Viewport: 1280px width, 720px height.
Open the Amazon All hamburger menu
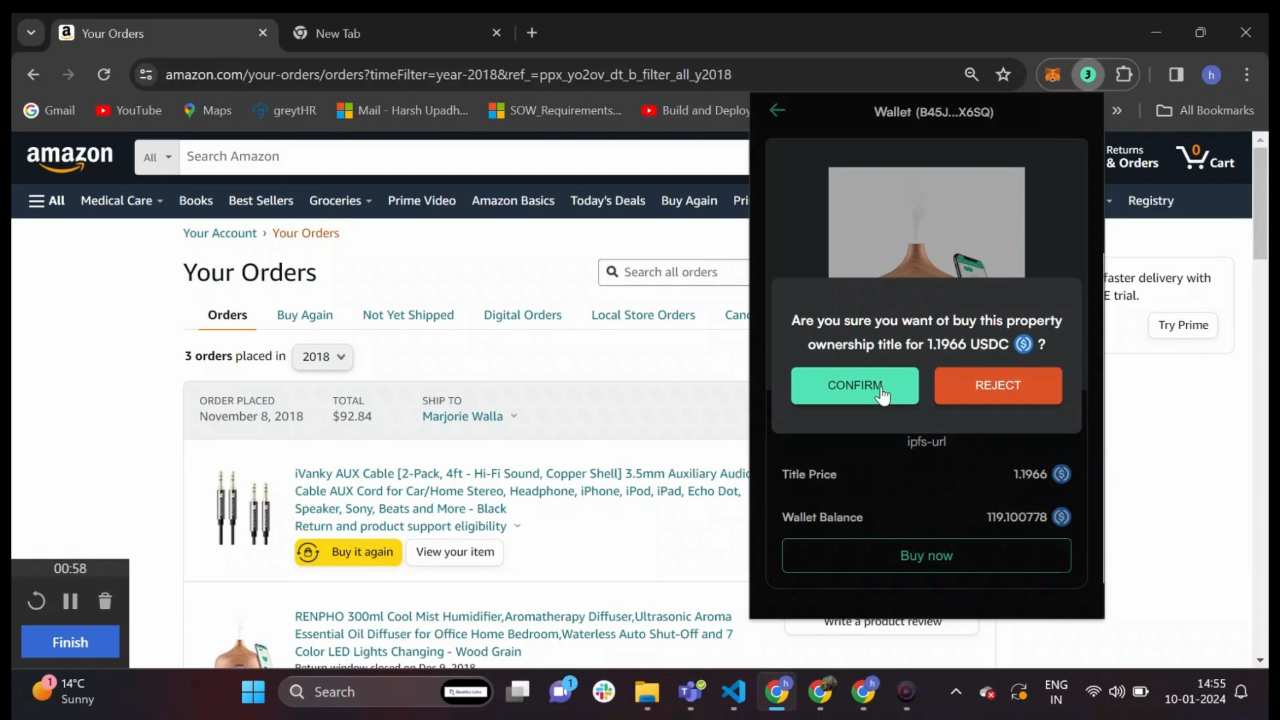[46, 200]
